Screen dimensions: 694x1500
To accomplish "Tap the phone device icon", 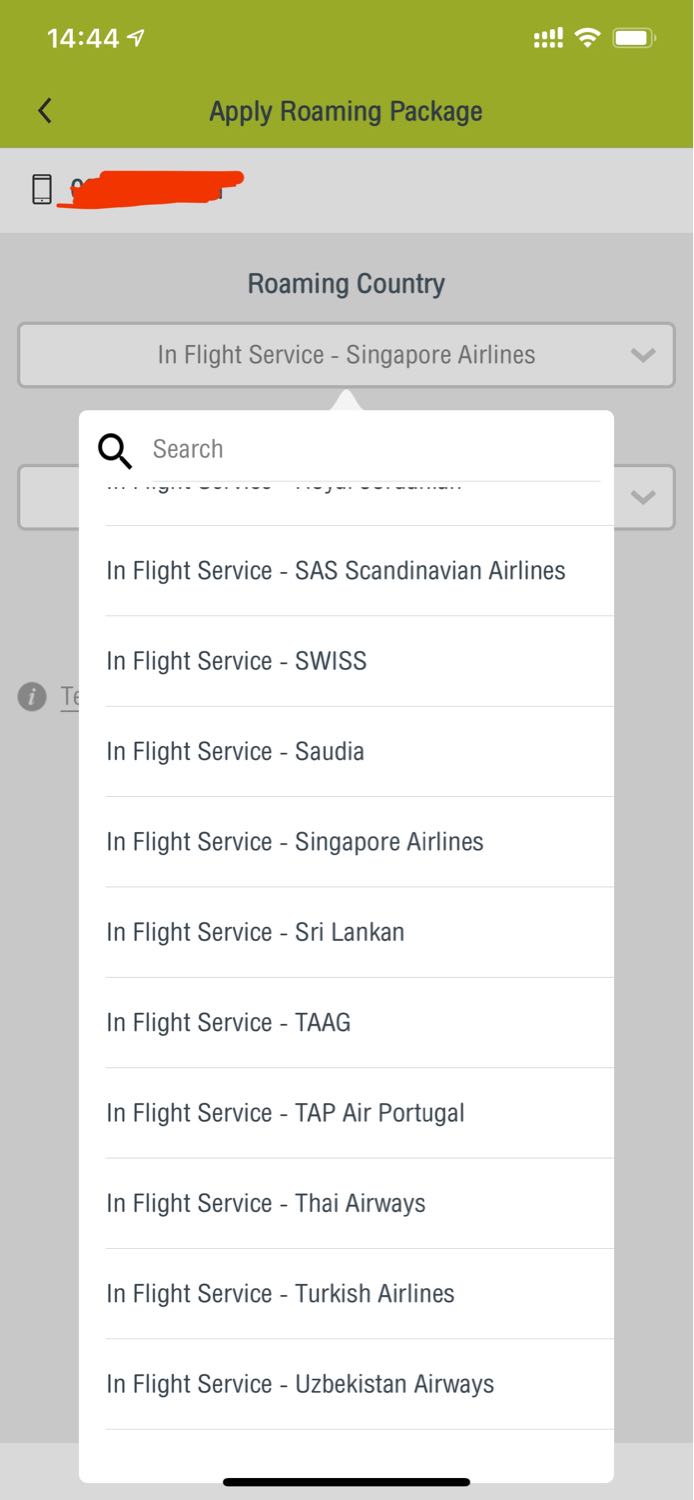I will click(x=42, y=189).
